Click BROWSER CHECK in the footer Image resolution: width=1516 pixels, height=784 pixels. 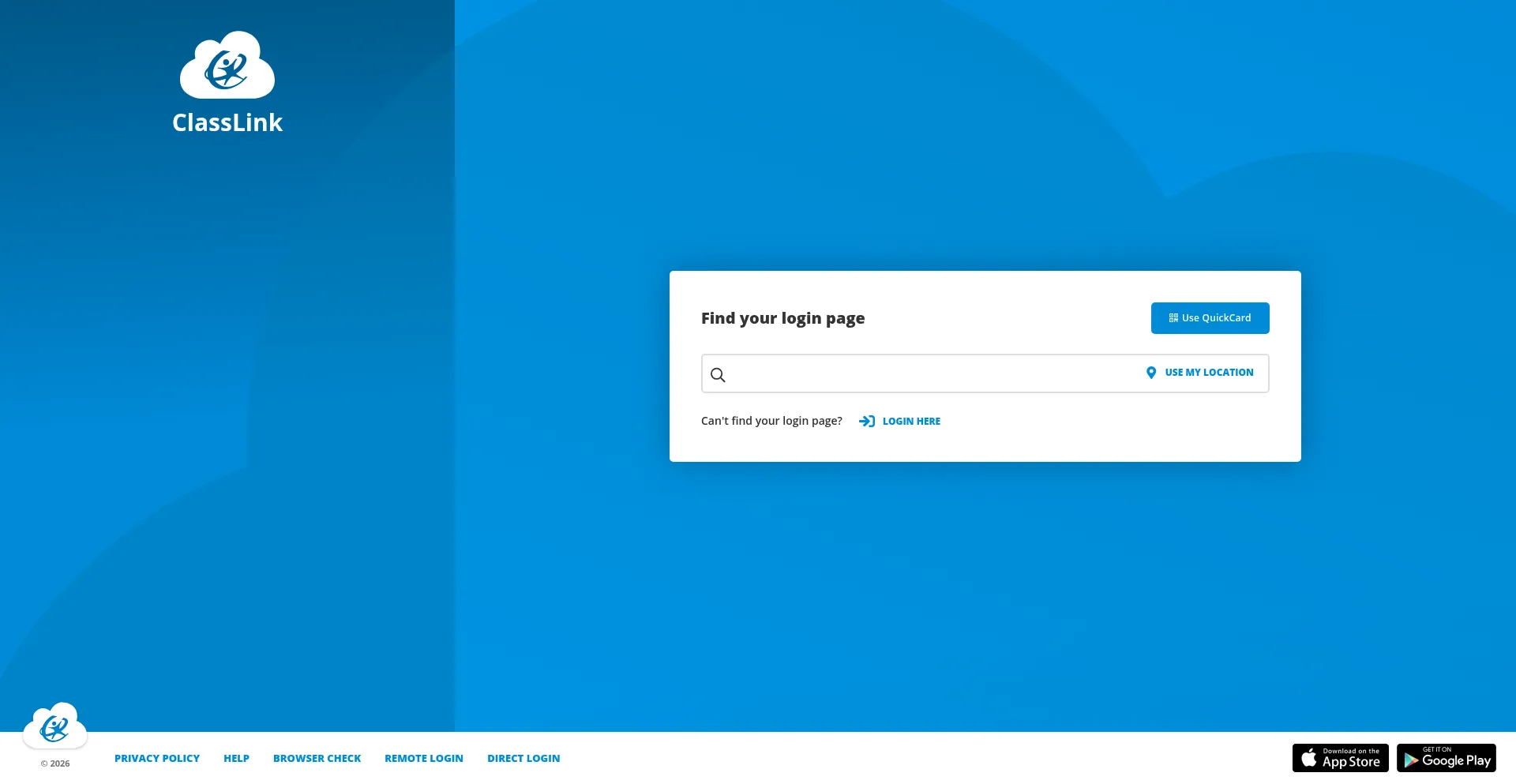[317, 757]
